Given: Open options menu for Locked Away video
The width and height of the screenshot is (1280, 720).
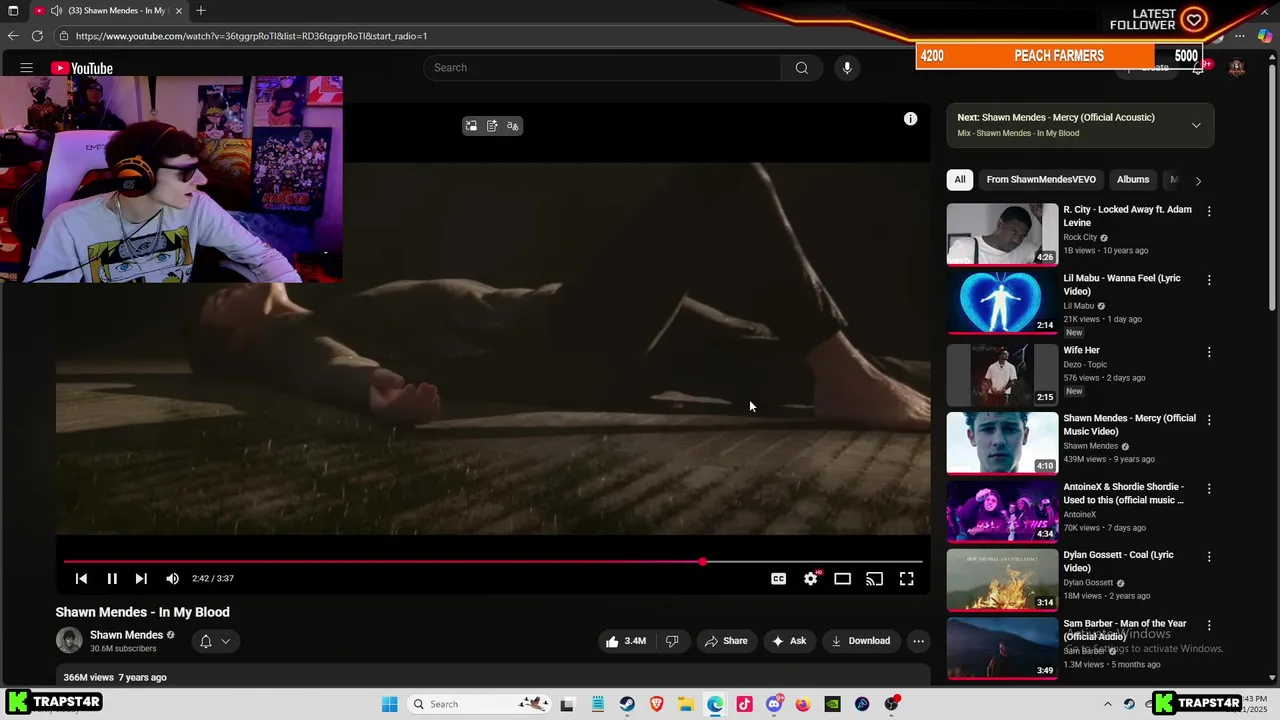Looking at the screenshot, I should [x=1209, y=212].
